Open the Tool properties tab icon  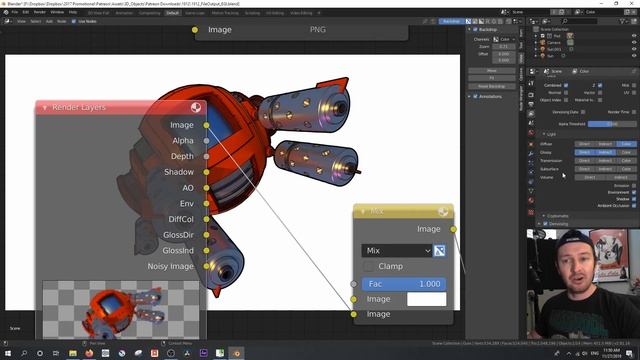[531, 84]
